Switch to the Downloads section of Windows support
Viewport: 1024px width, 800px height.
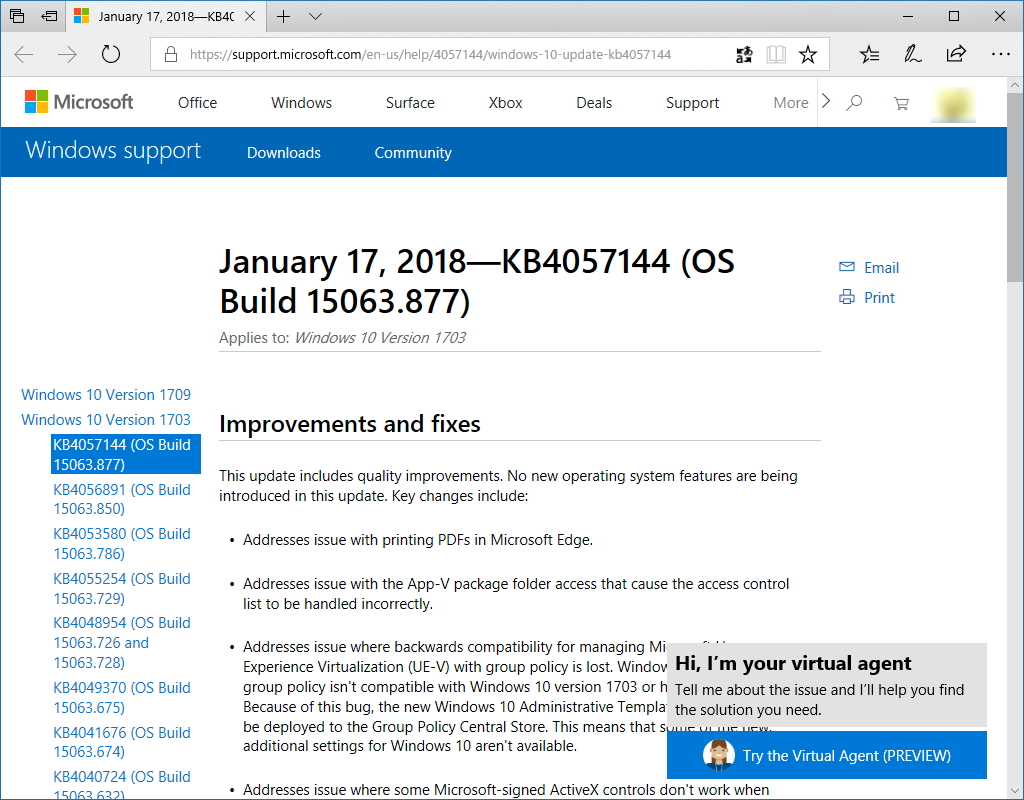click(x=283, y=152)
